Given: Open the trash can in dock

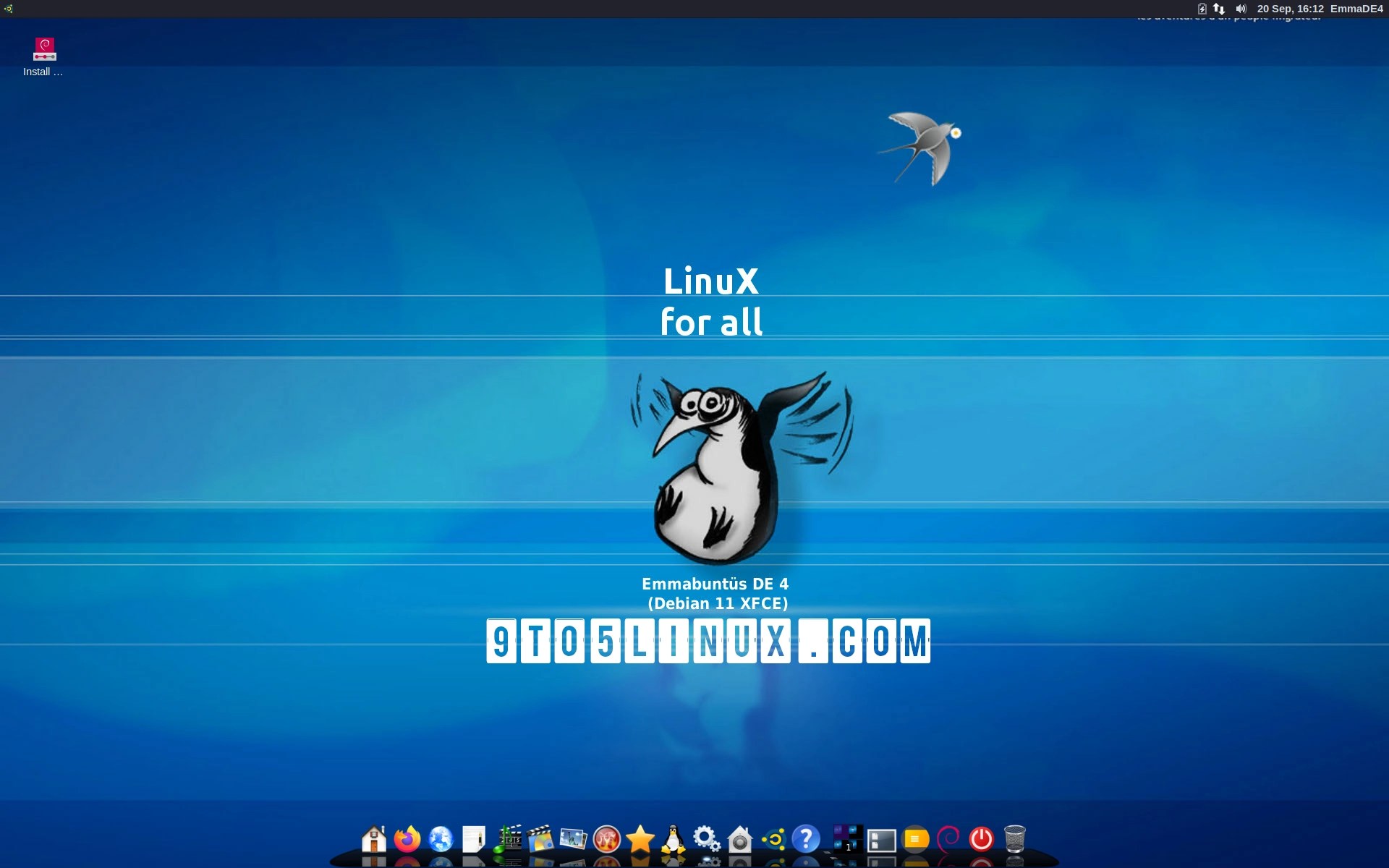Looking at the screenshot, I should pos(1015,839).
